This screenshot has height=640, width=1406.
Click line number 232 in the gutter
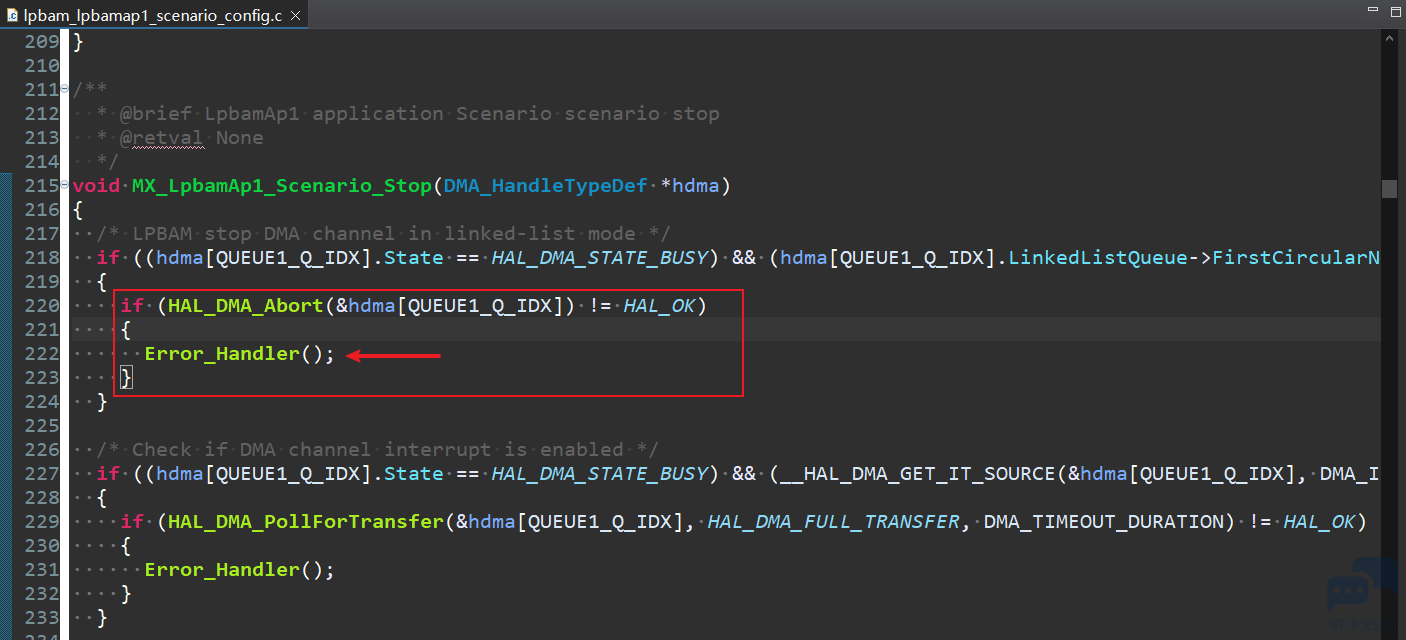click(41, 594)
